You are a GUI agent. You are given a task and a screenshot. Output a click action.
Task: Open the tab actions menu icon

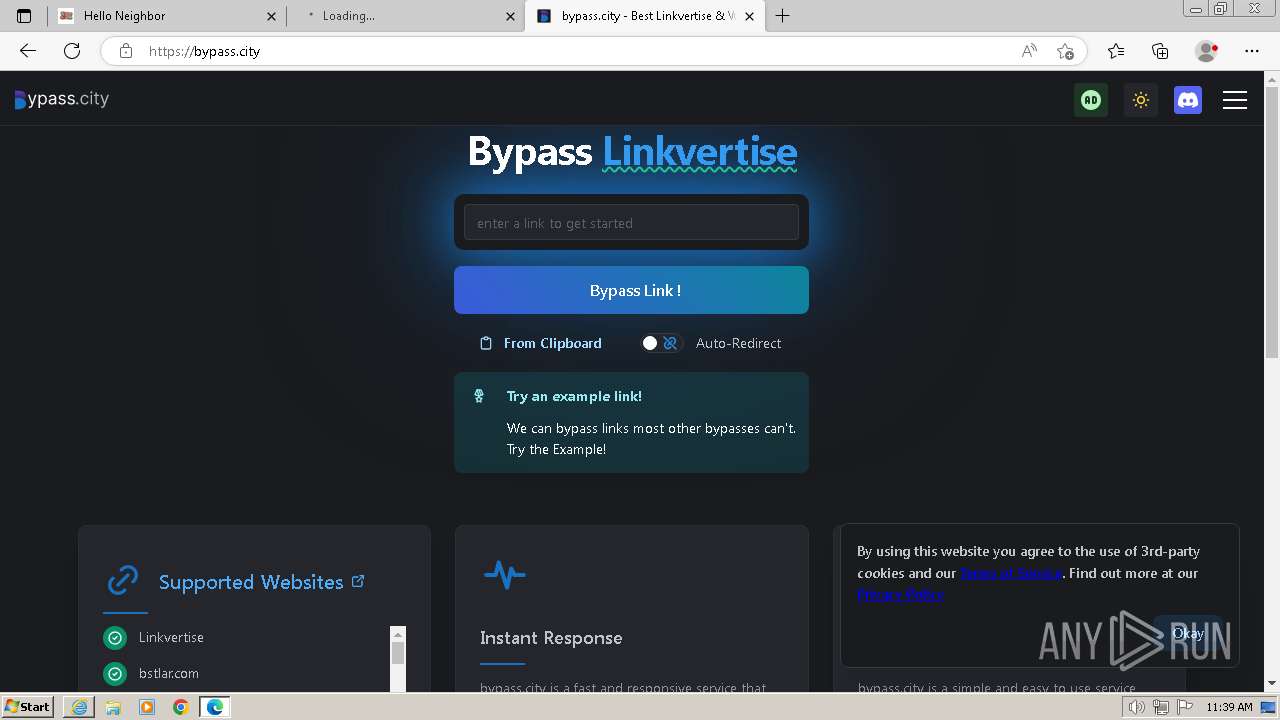point(24,16)
